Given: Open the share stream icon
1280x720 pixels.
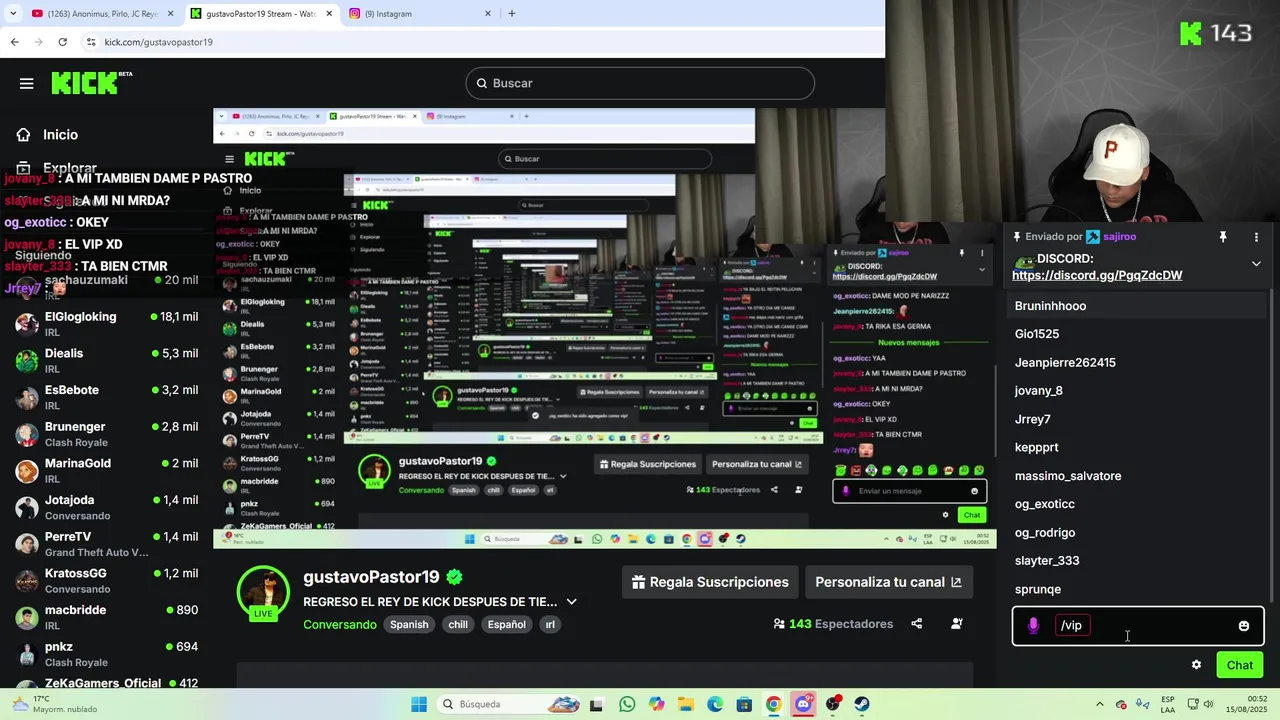Looking at the screenshot, I should (916, 624).
